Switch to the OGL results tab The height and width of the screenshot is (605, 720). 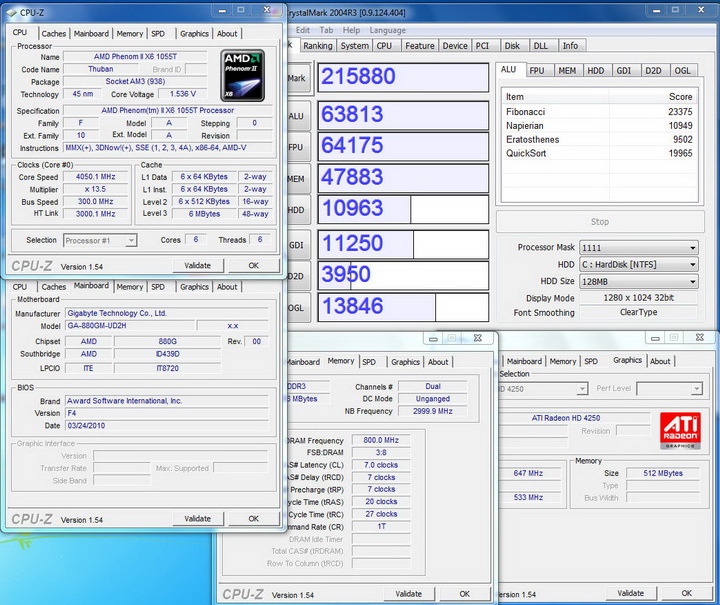point(683,70)
